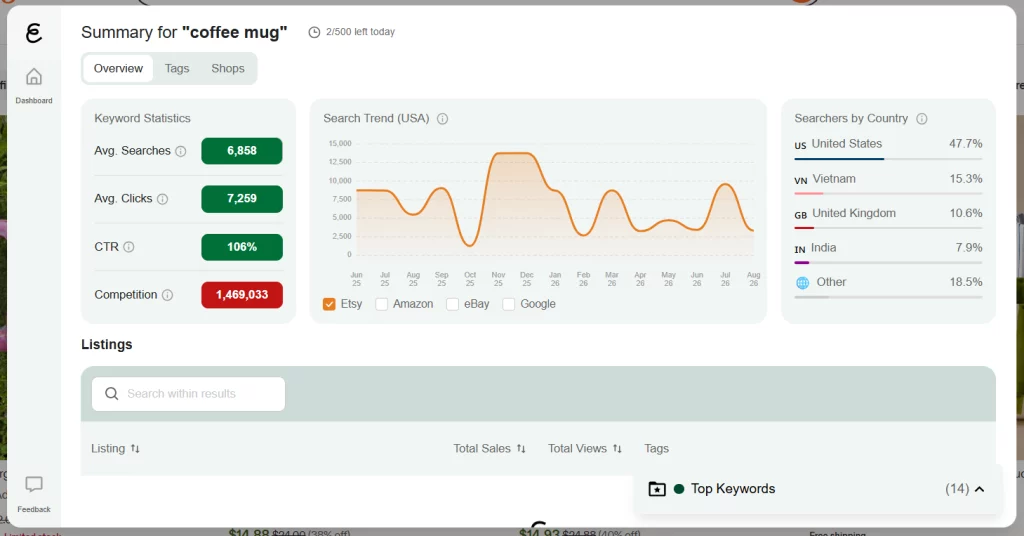Click the 7,259 Avg. Clicks badge

(x=242, y=198)
